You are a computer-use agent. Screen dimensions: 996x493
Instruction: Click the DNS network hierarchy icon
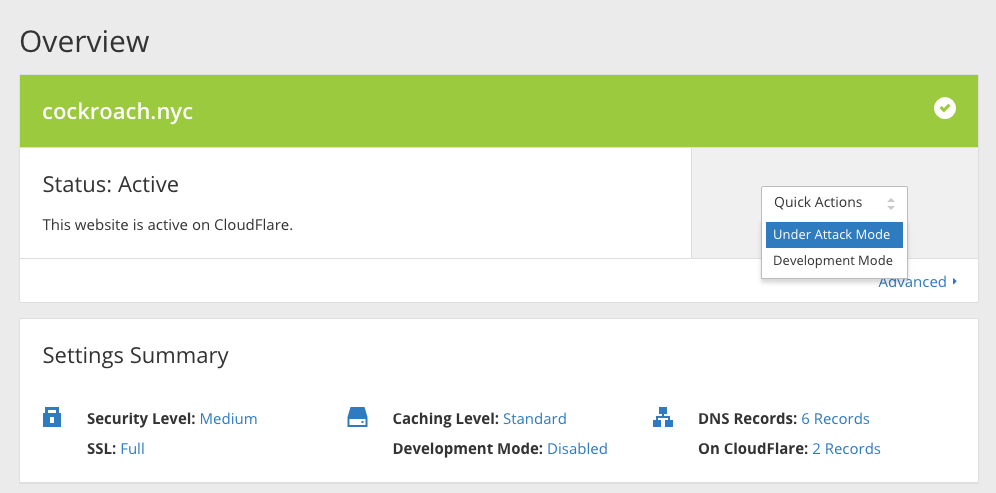pyautogui.click(x=663, y=417)
